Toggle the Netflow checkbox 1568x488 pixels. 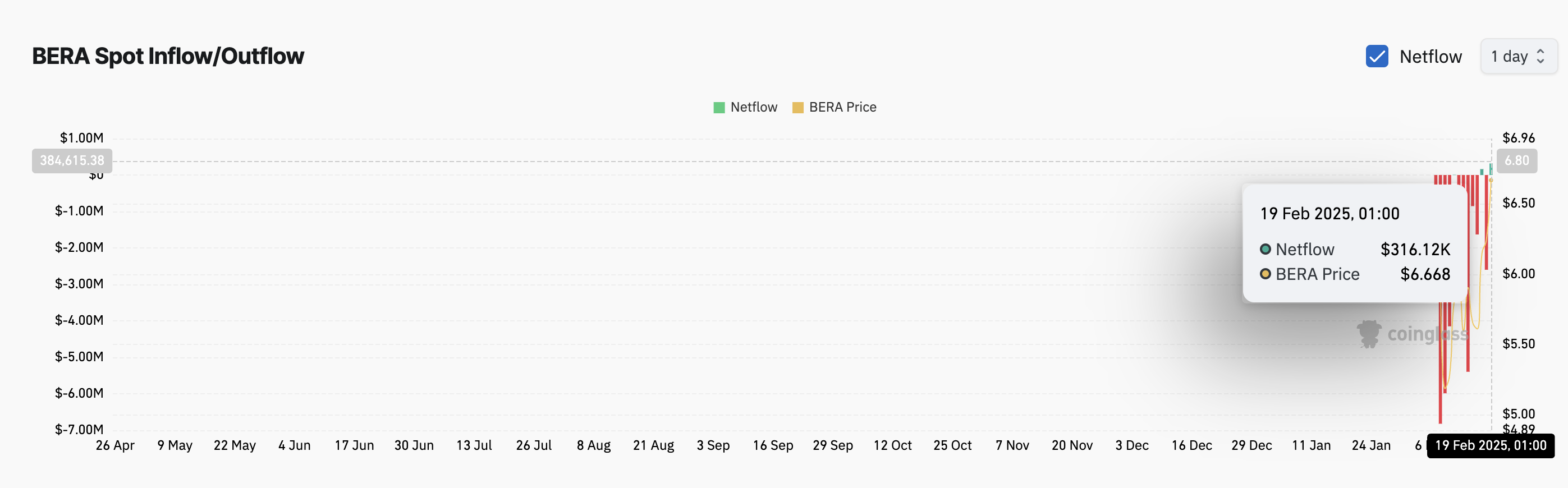(1376, 56)
